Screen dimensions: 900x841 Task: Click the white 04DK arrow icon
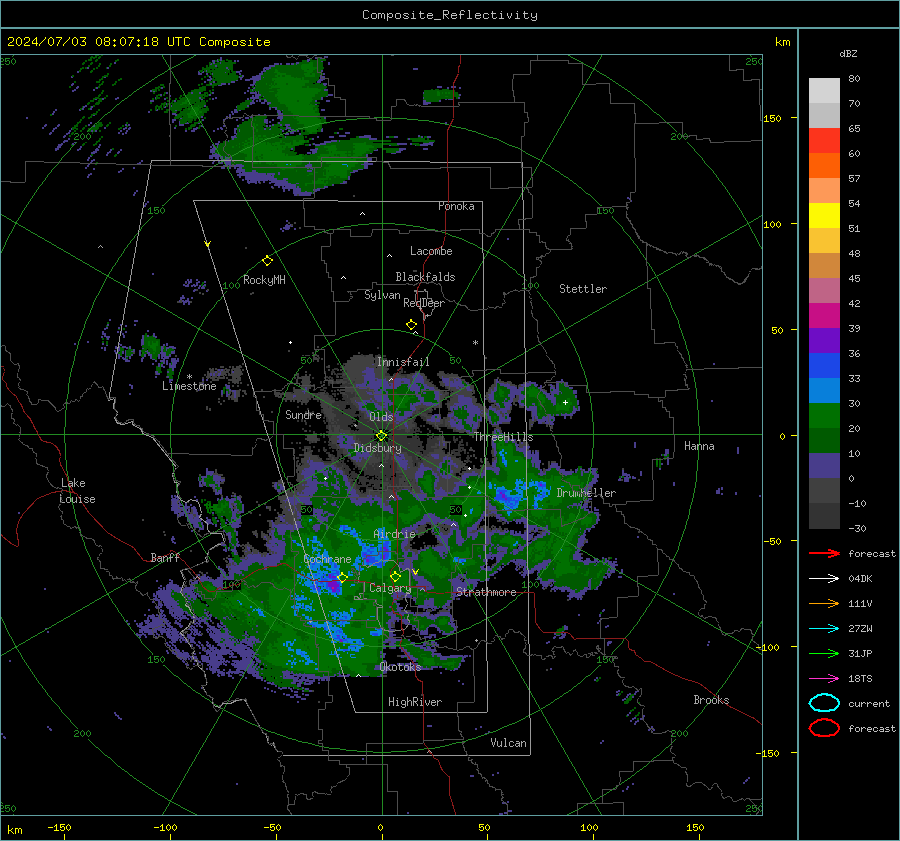tap(824, 578)
